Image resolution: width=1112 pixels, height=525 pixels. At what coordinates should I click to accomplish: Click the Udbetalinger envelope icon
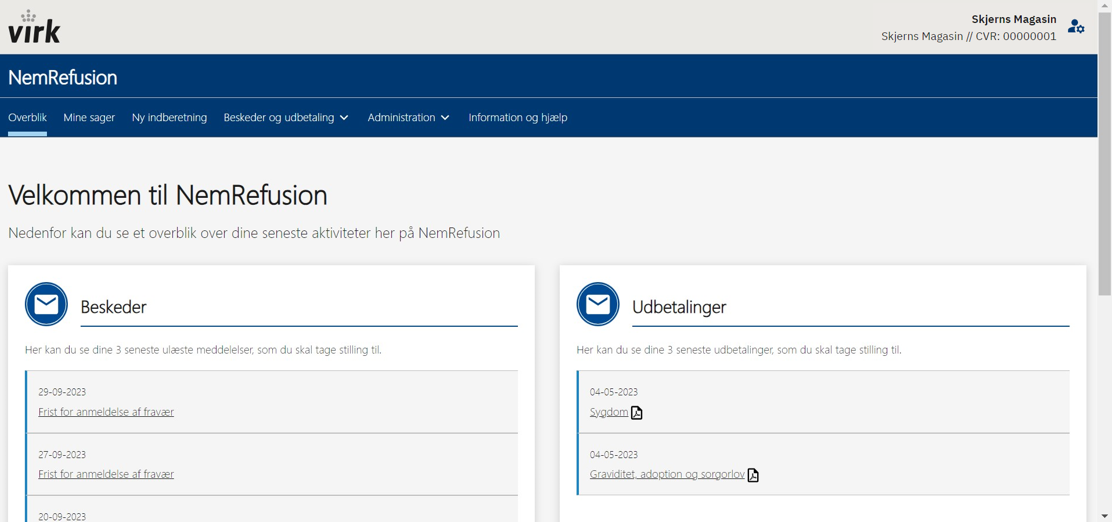tap(598, 305)
